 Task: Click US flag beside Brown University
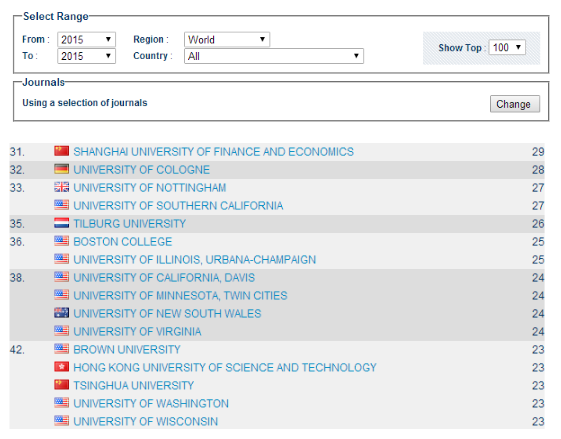coord(62,348)
